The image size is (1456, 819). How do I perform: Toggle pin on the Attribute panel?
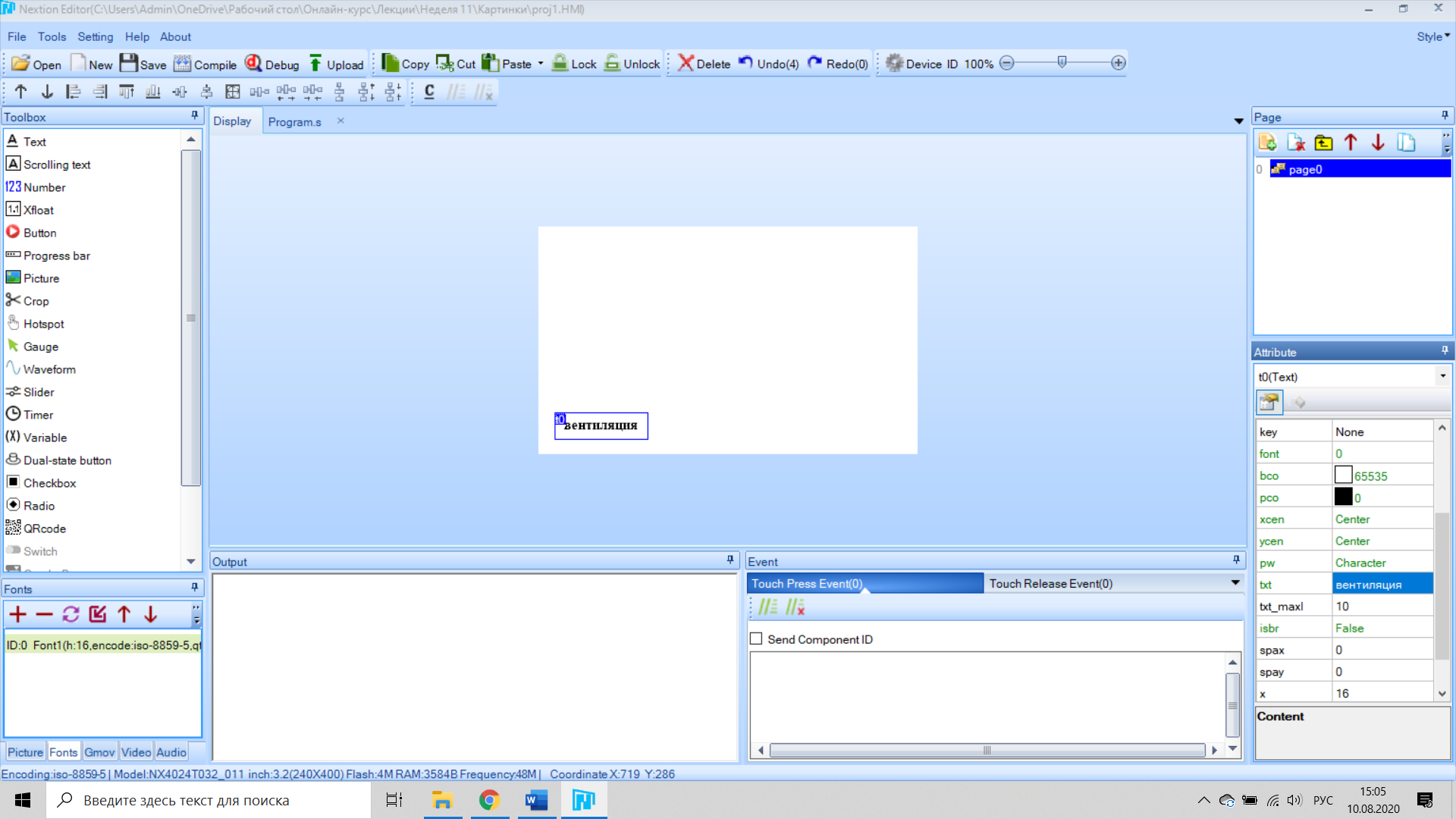point(1445,351)
